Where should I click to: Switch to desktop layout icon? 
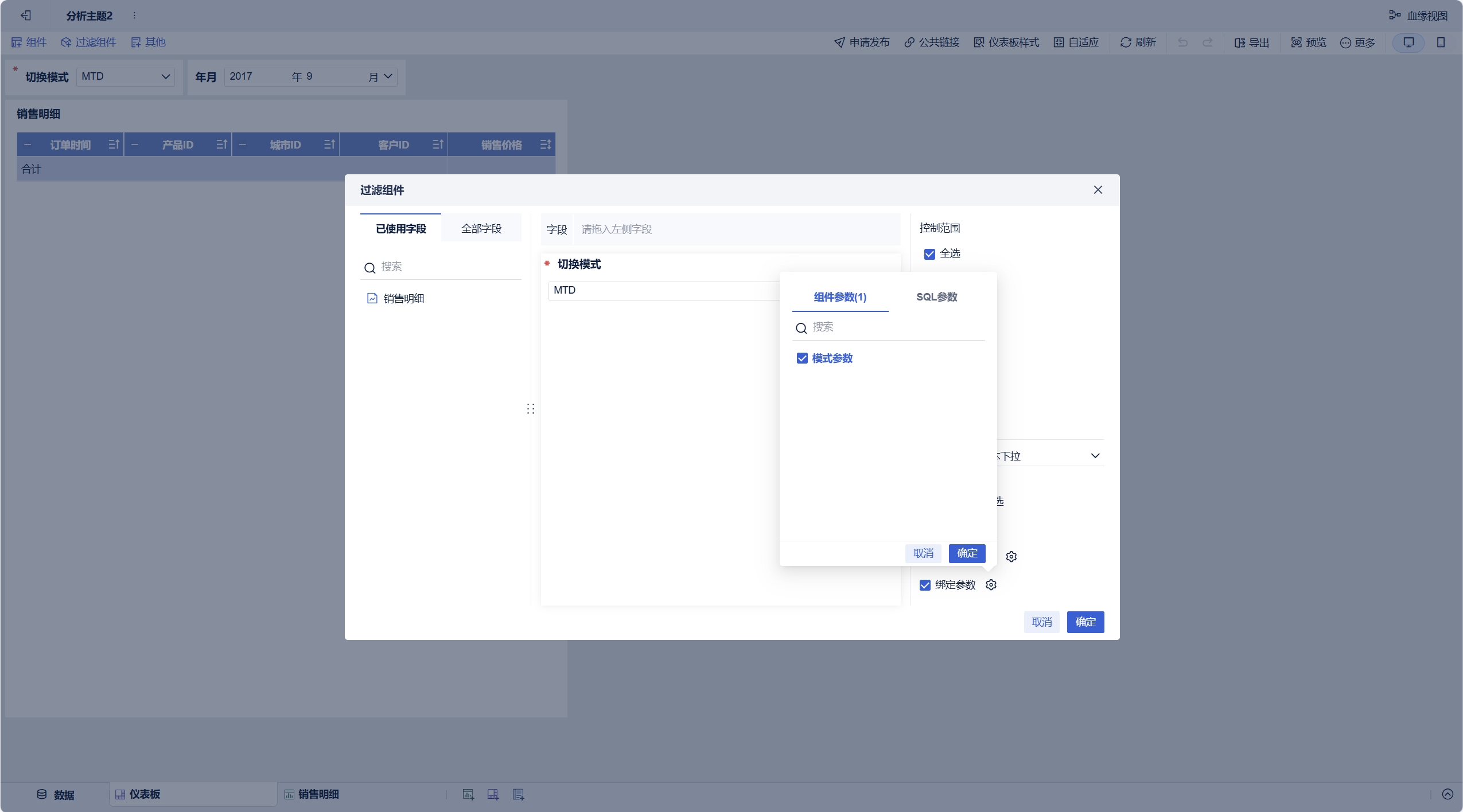pos(1408,42)
